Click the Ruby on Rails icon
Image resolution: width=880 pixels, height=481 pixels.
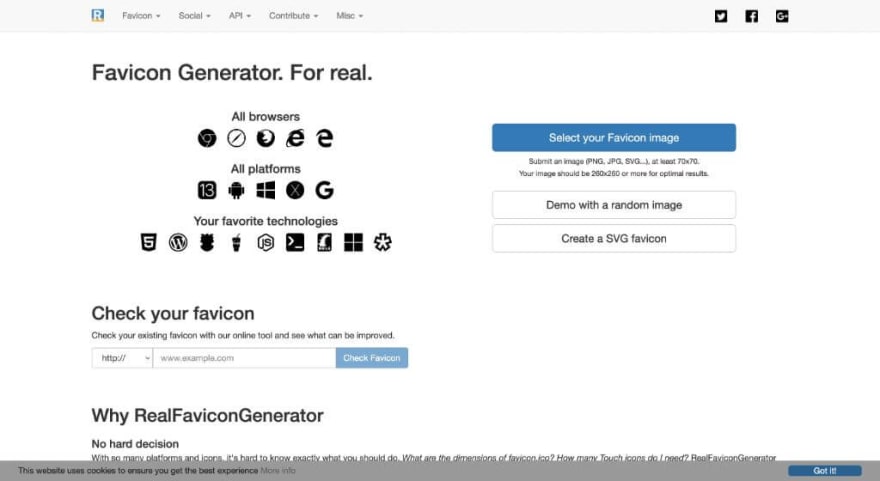(324, 242)
